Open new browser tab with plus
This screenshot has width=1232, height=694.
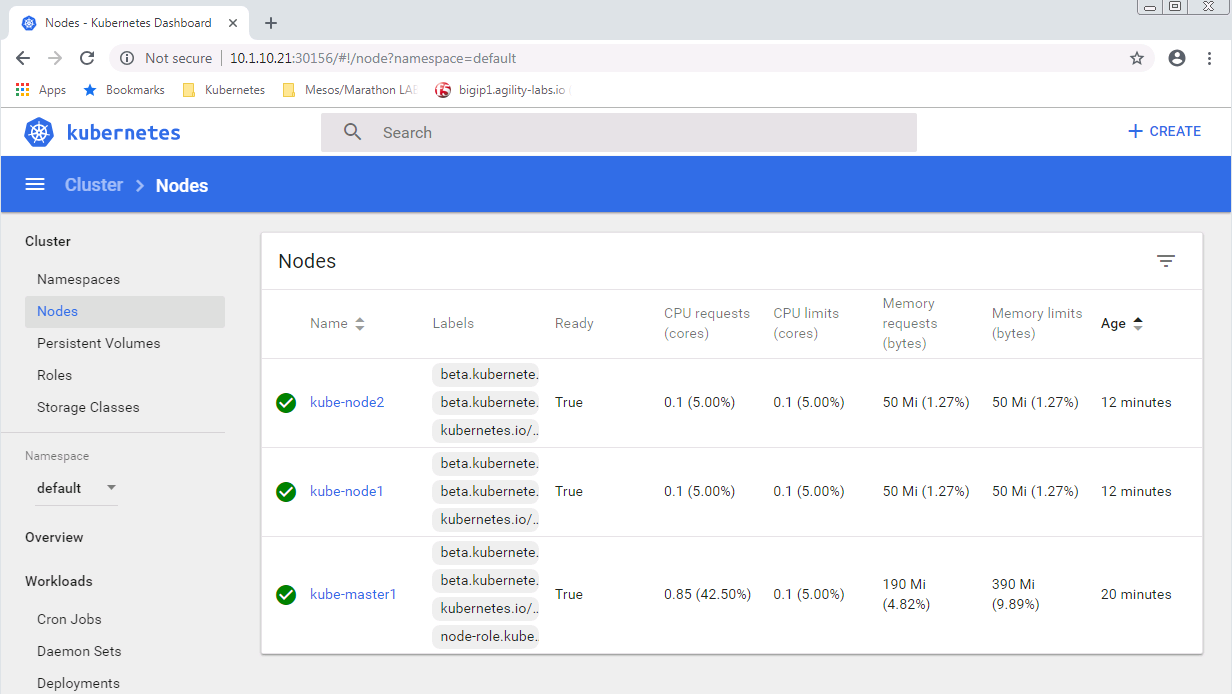point(271,23)
